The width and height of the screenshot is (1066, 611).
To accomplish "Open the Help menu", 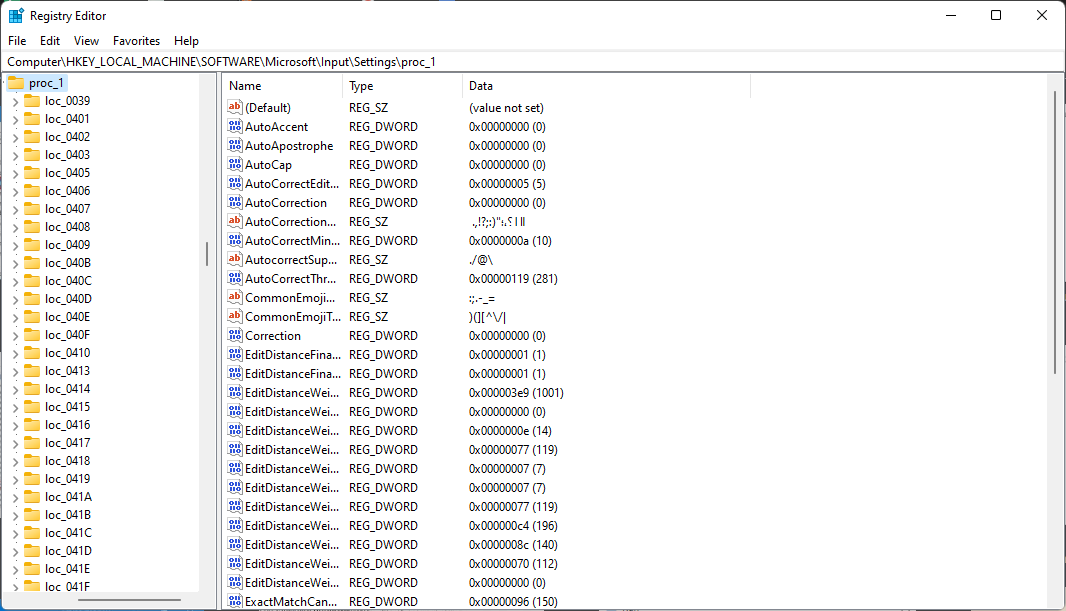I will (x=186, y=41).
